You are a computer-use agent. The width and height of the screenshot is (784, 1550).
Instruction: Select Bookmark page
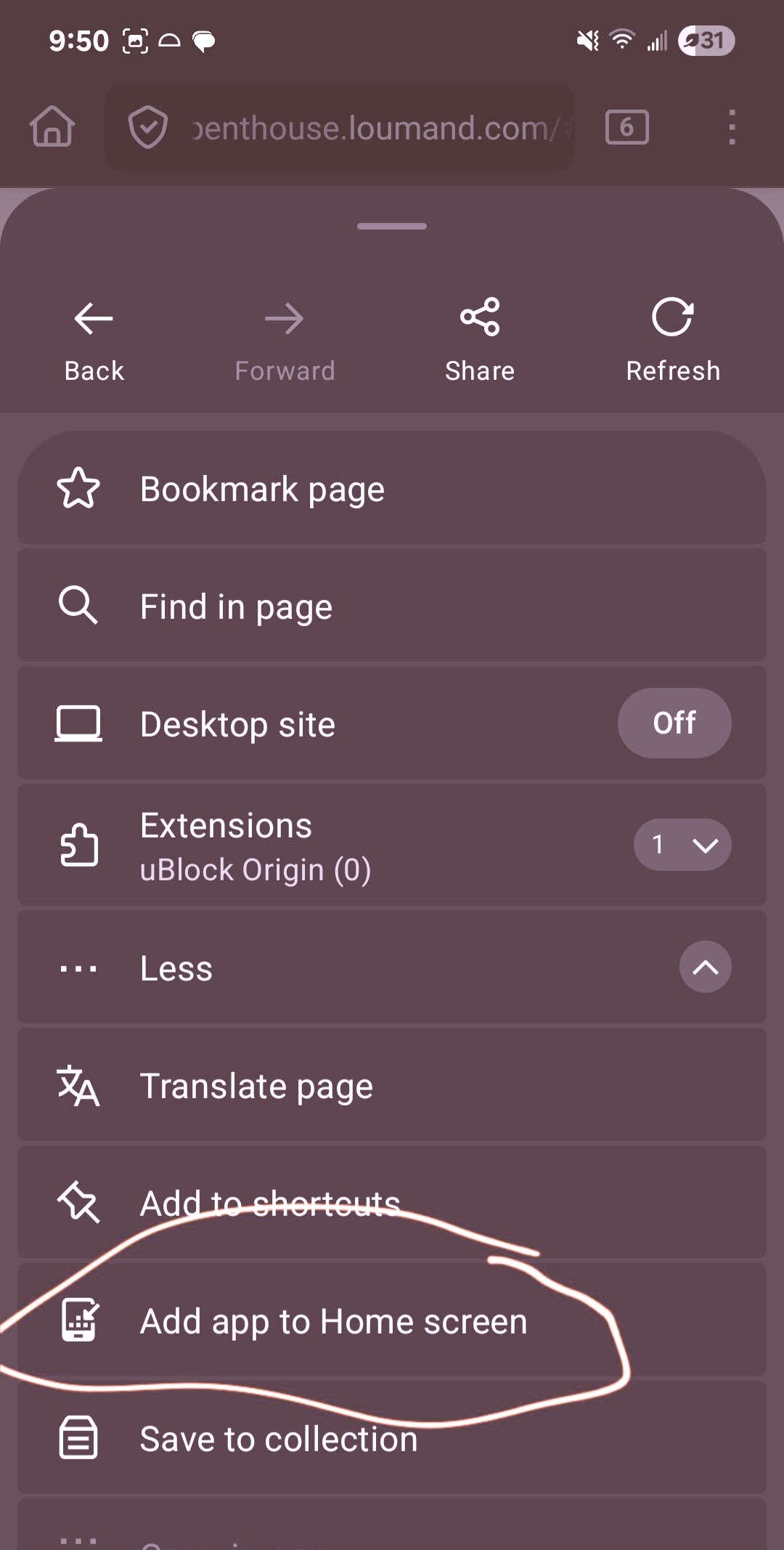262,489
